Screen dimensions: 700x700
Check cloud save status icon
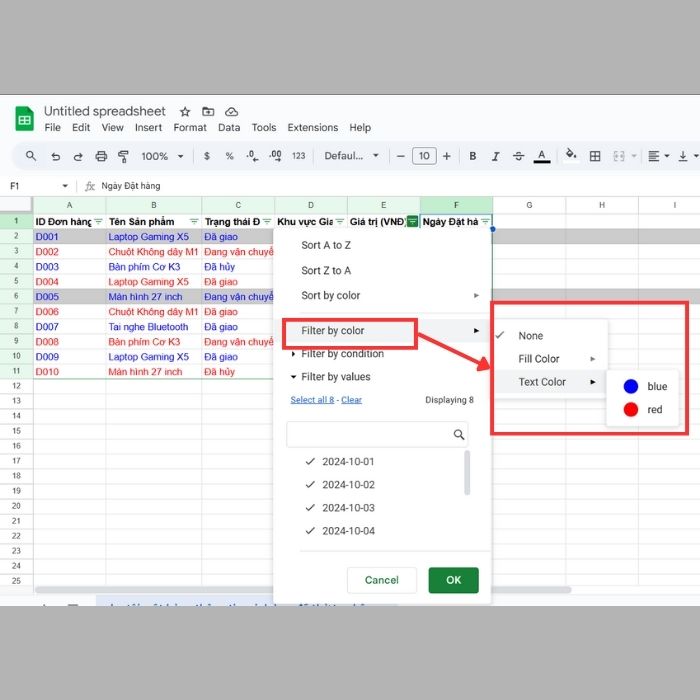coord(231,112)
